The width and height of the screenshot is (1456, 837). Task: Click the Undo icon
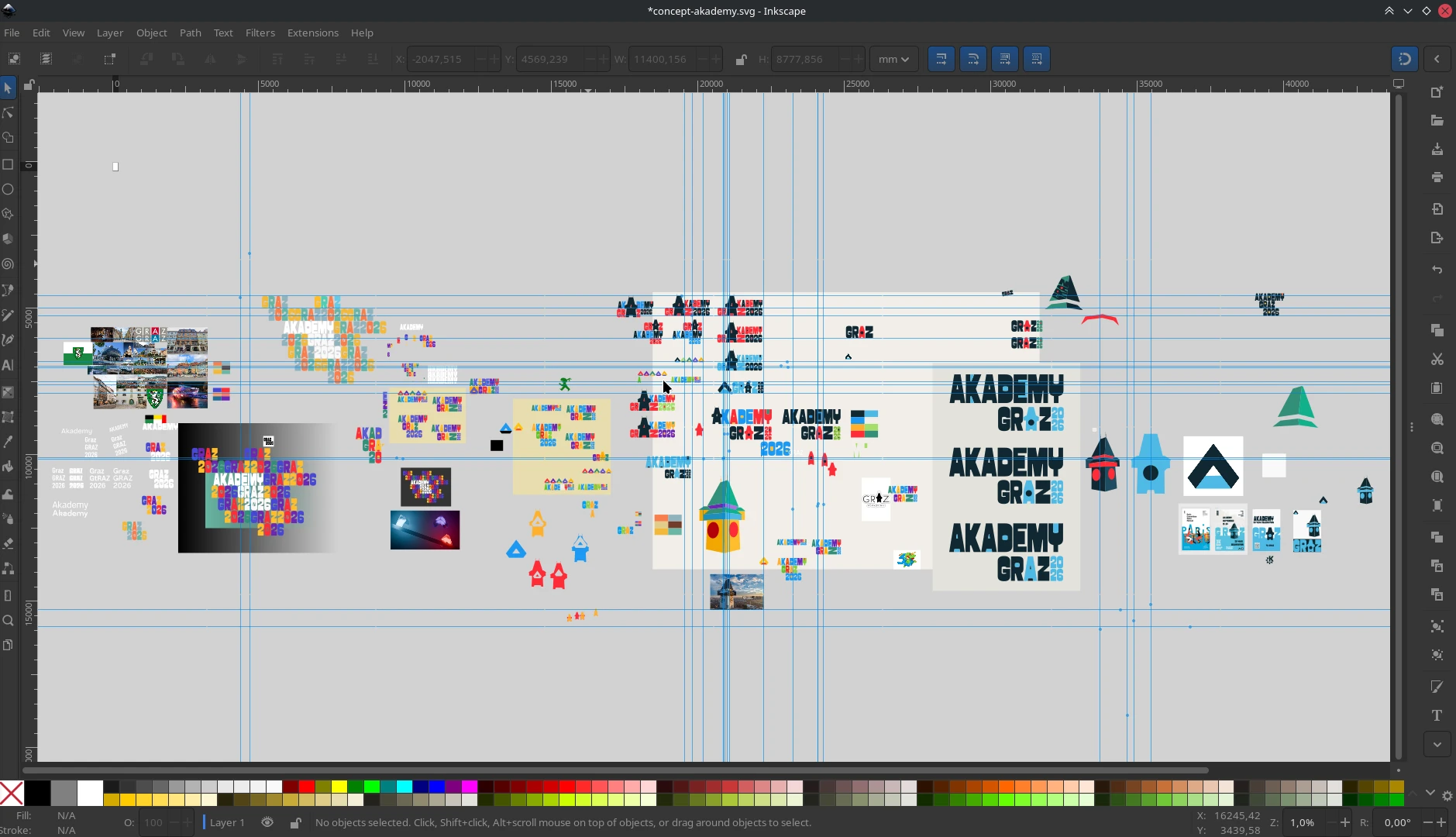click(1437, 270)
